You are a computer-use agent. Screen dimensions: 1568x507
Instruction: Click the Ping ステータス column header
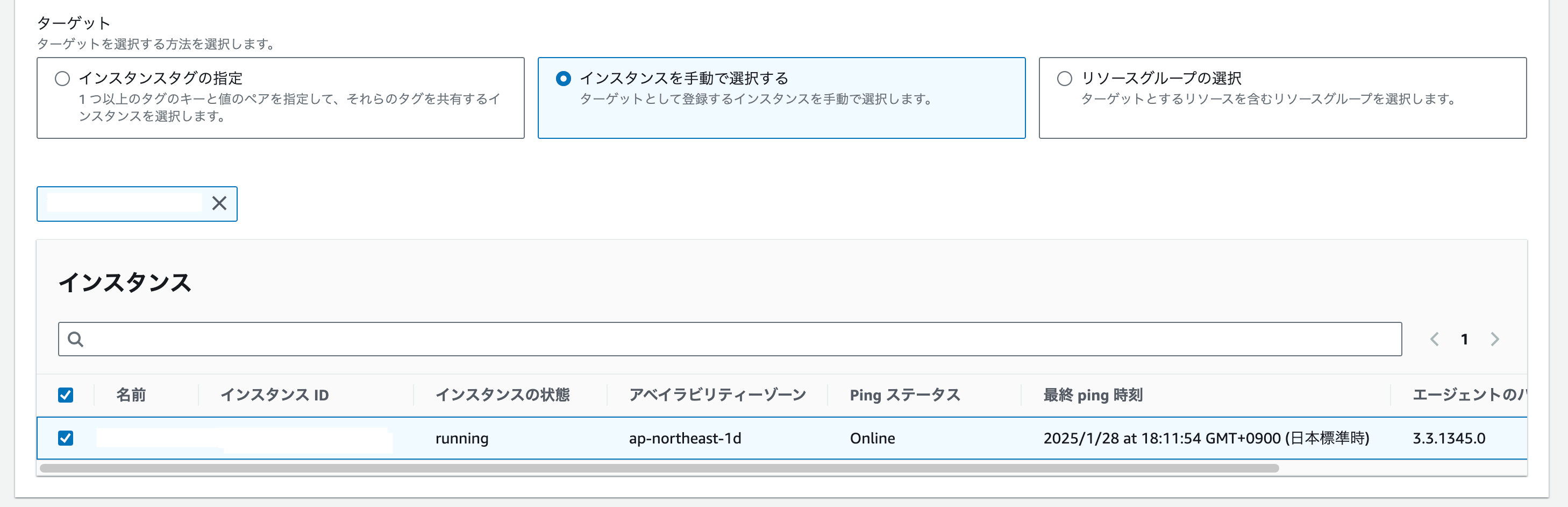click(x=905, y=396)
